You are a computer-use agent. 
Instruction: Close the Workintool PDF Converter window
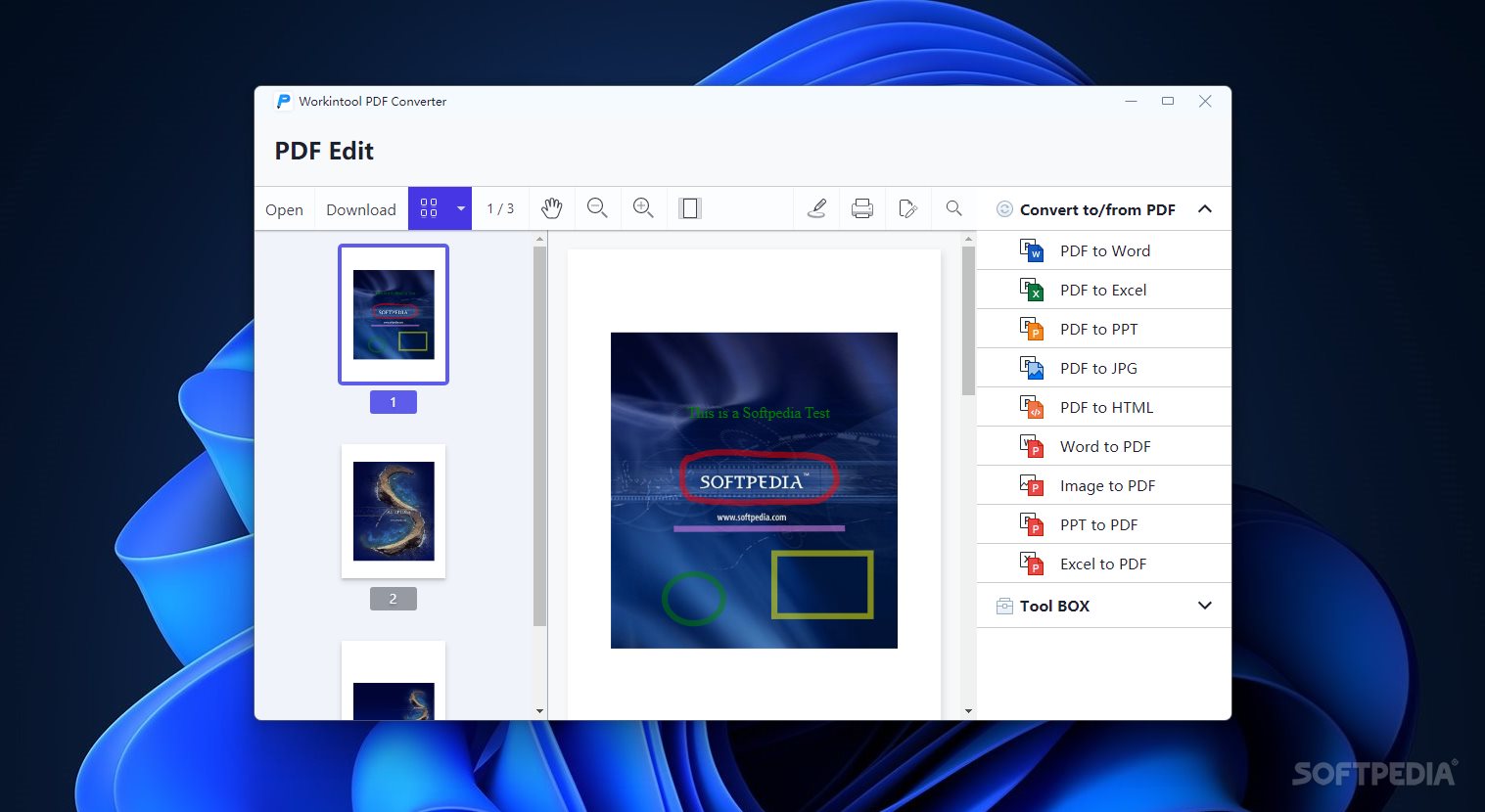point(1205,101)
